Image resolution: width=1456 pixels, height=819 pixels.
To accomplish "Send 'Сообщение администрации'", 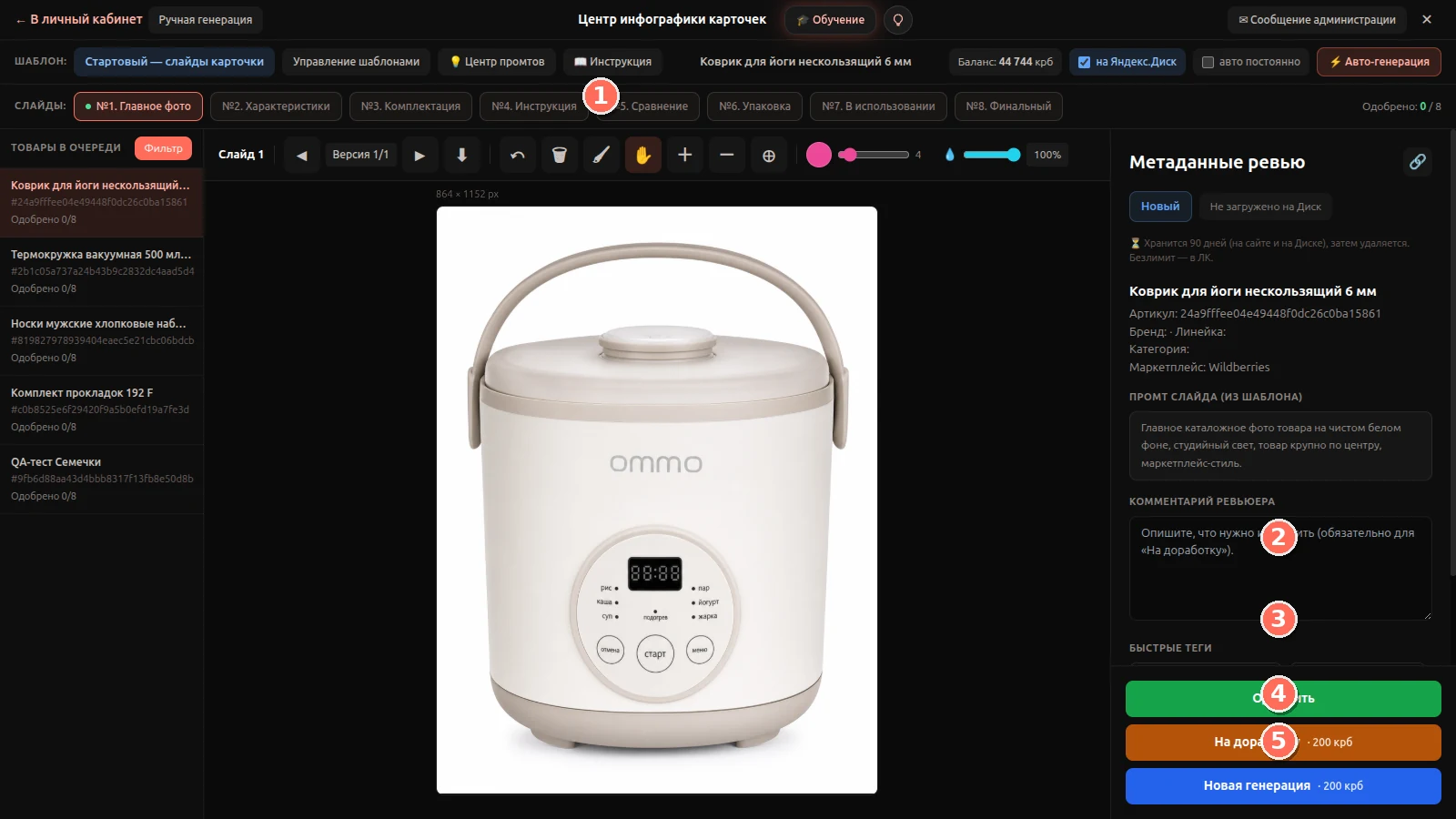I will point(1317,20).
